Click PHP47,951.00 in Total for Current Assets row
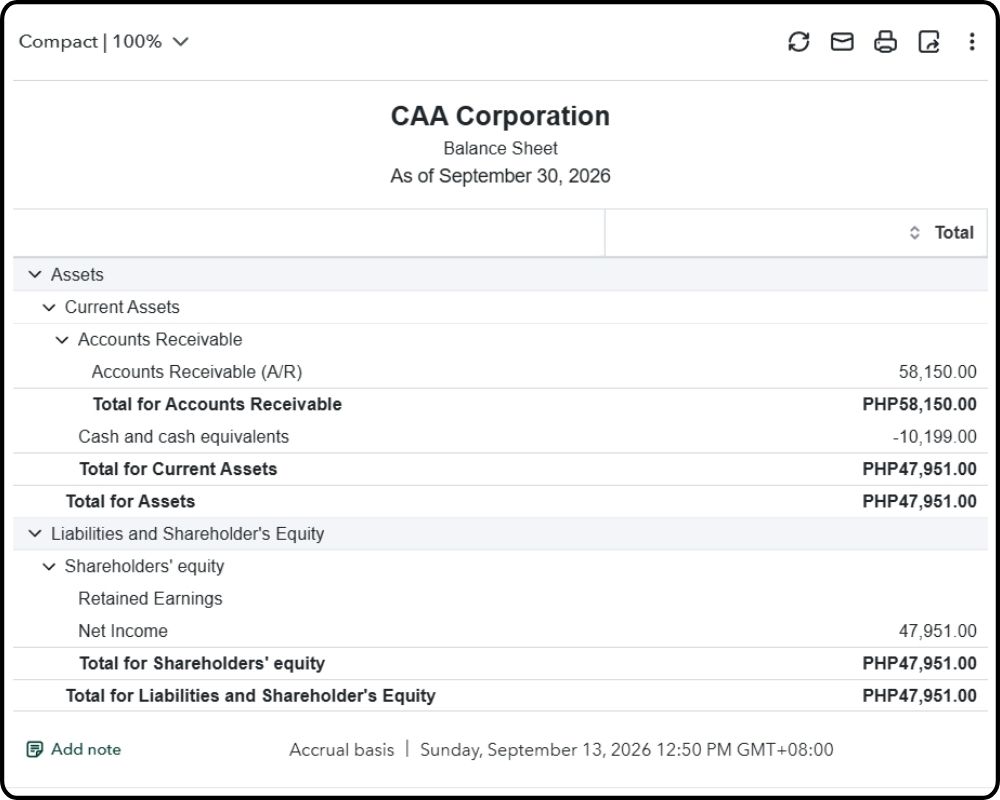 919,470
